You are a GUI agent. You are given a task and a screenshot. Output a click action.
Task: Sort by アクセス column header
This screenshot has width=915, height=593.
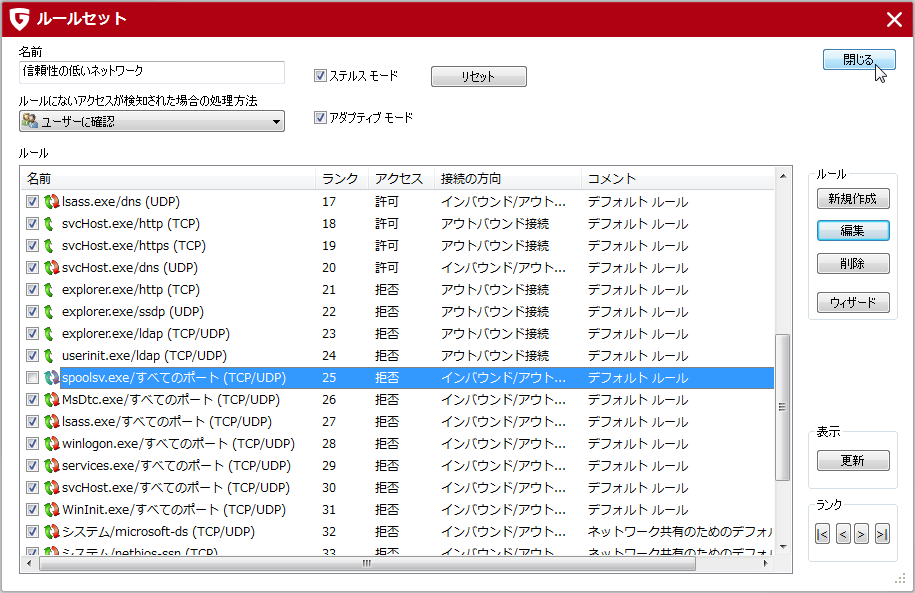399,179
